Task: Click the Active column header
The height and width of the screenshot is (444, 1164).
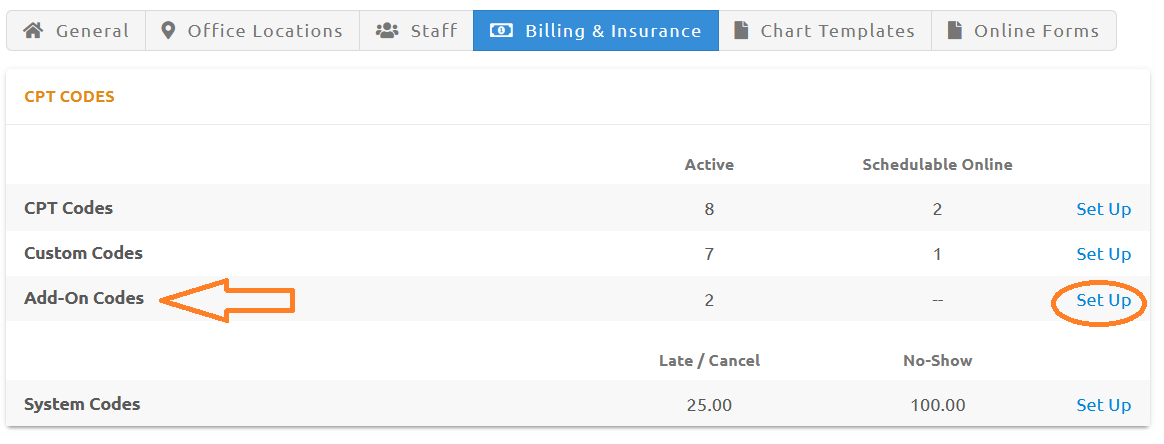Action: point(709,165)
